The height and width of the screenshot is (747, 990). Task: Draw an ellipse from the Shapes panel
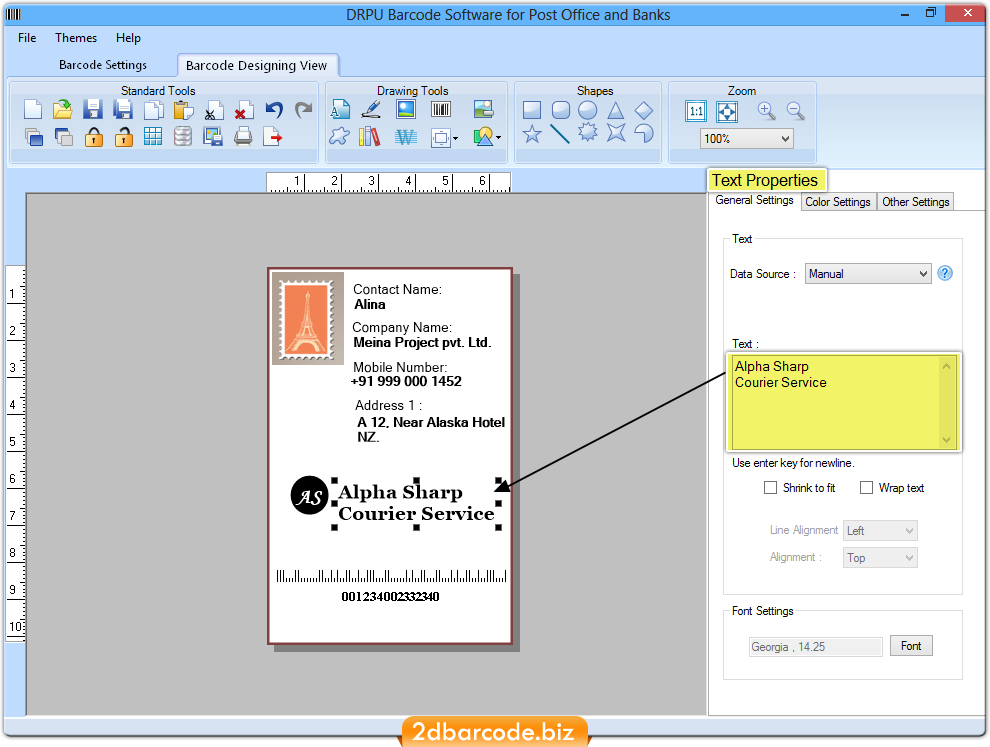point(587,111)
